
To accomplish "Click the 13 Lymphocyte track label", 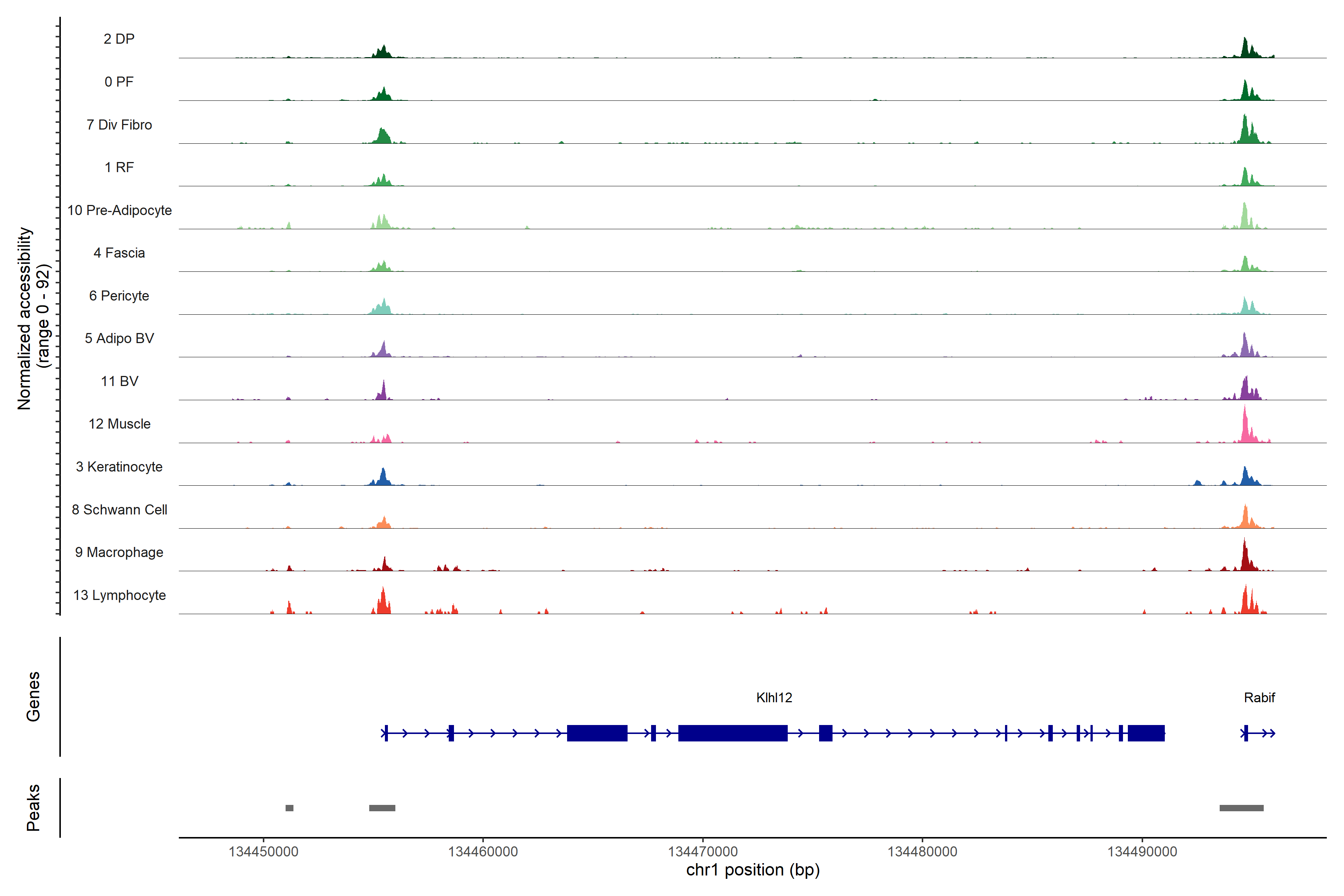I will point(119,595).
